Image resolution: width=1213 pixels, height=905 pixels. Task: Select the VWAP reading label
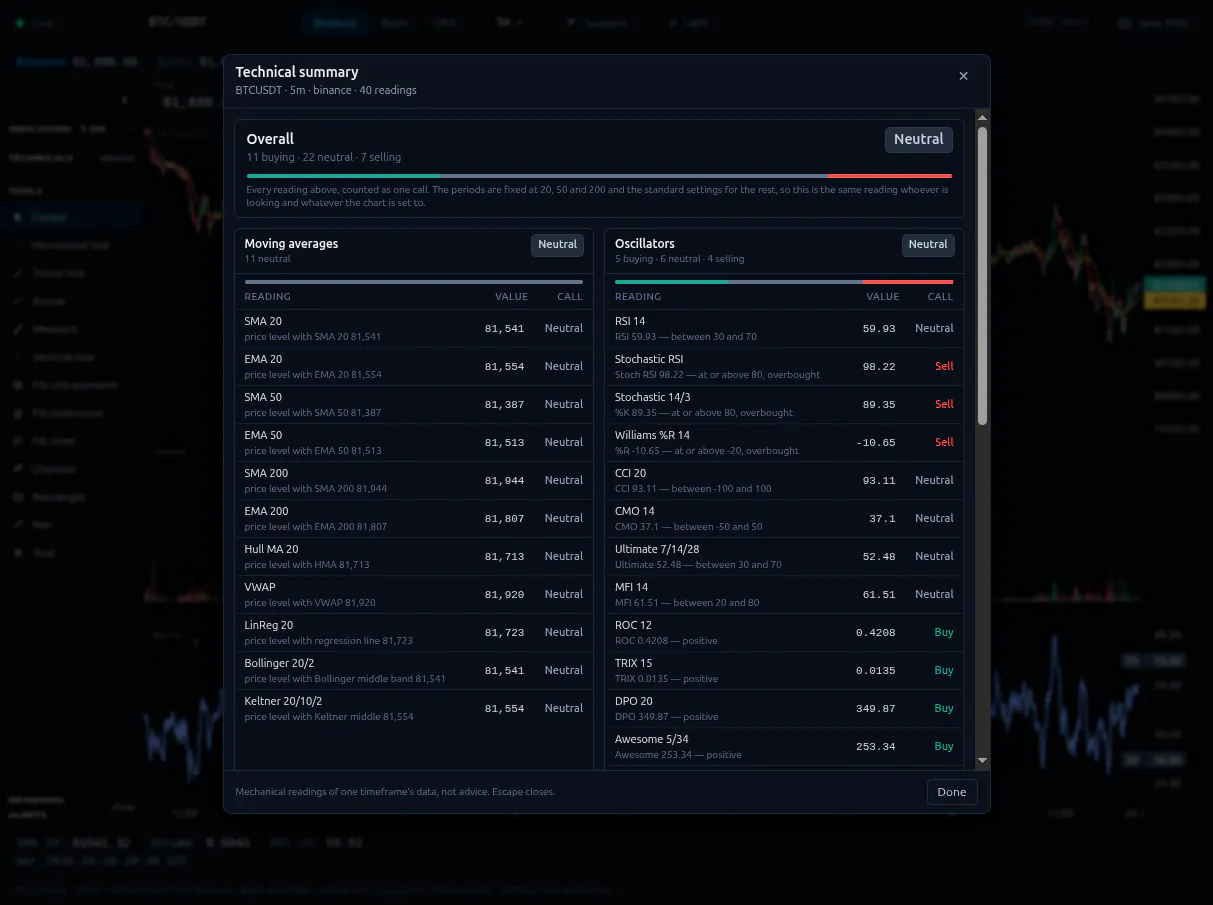pyautogui.click(x=260, y=587)
